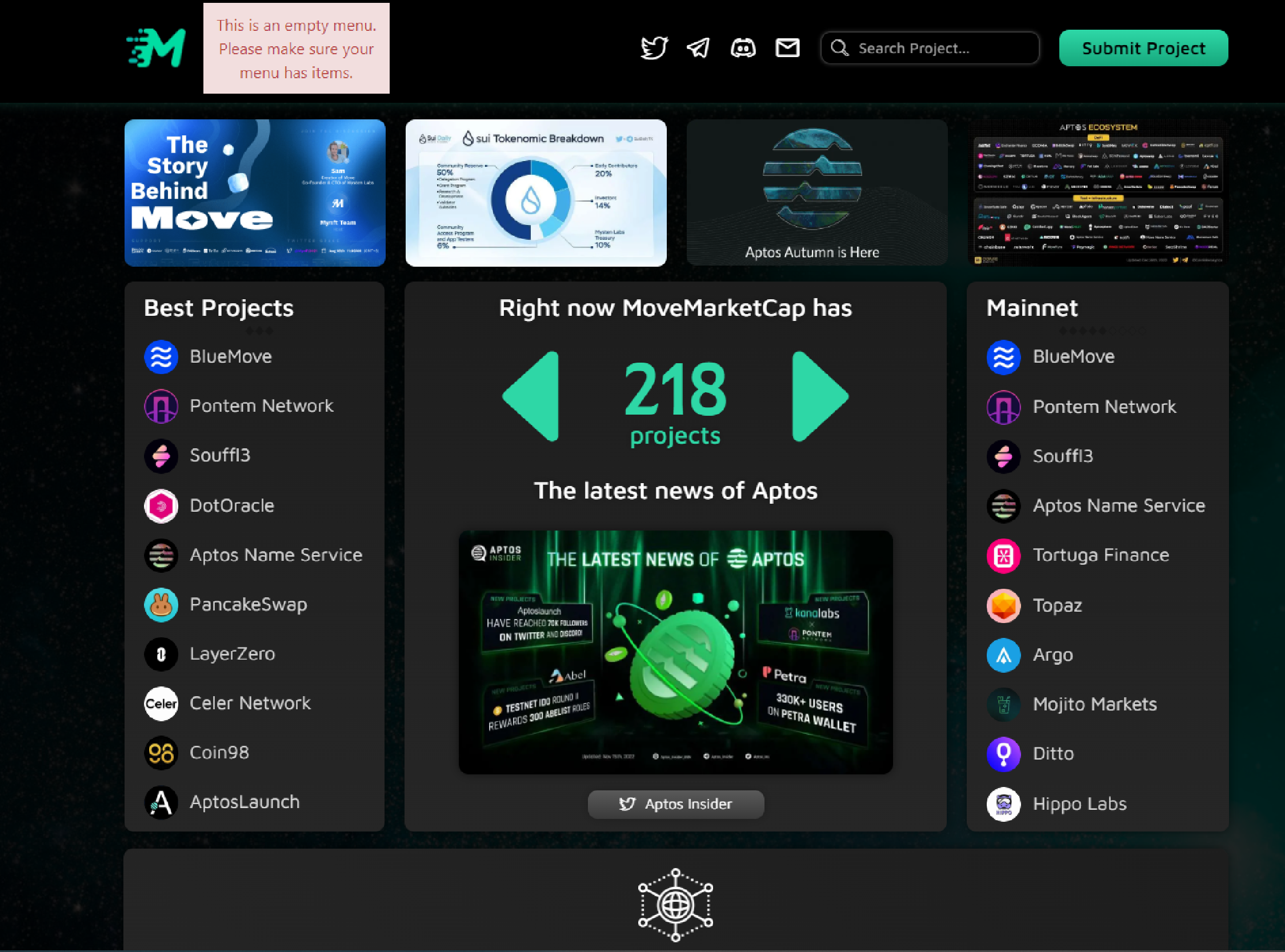This screenshot has height=952, width=1285.
Task: Open the Argo project link
Action: click(x=1052, y=655)
